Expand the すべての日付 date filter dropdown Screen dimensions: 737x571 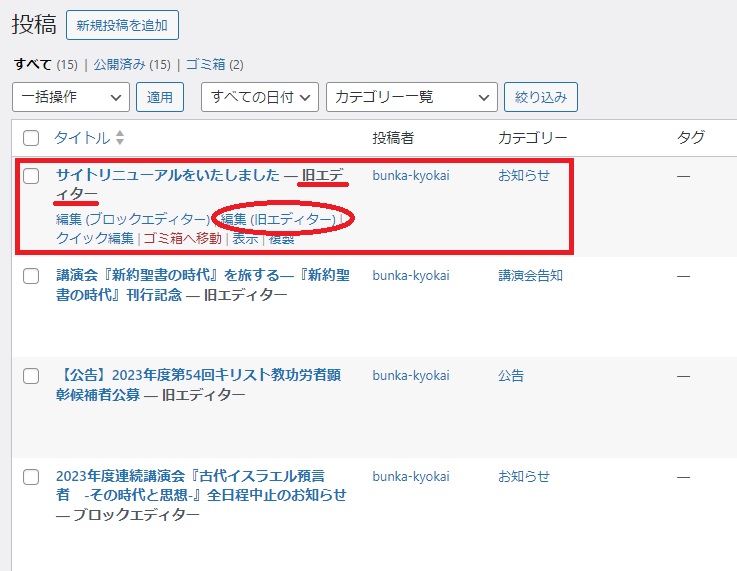[259, 97]
